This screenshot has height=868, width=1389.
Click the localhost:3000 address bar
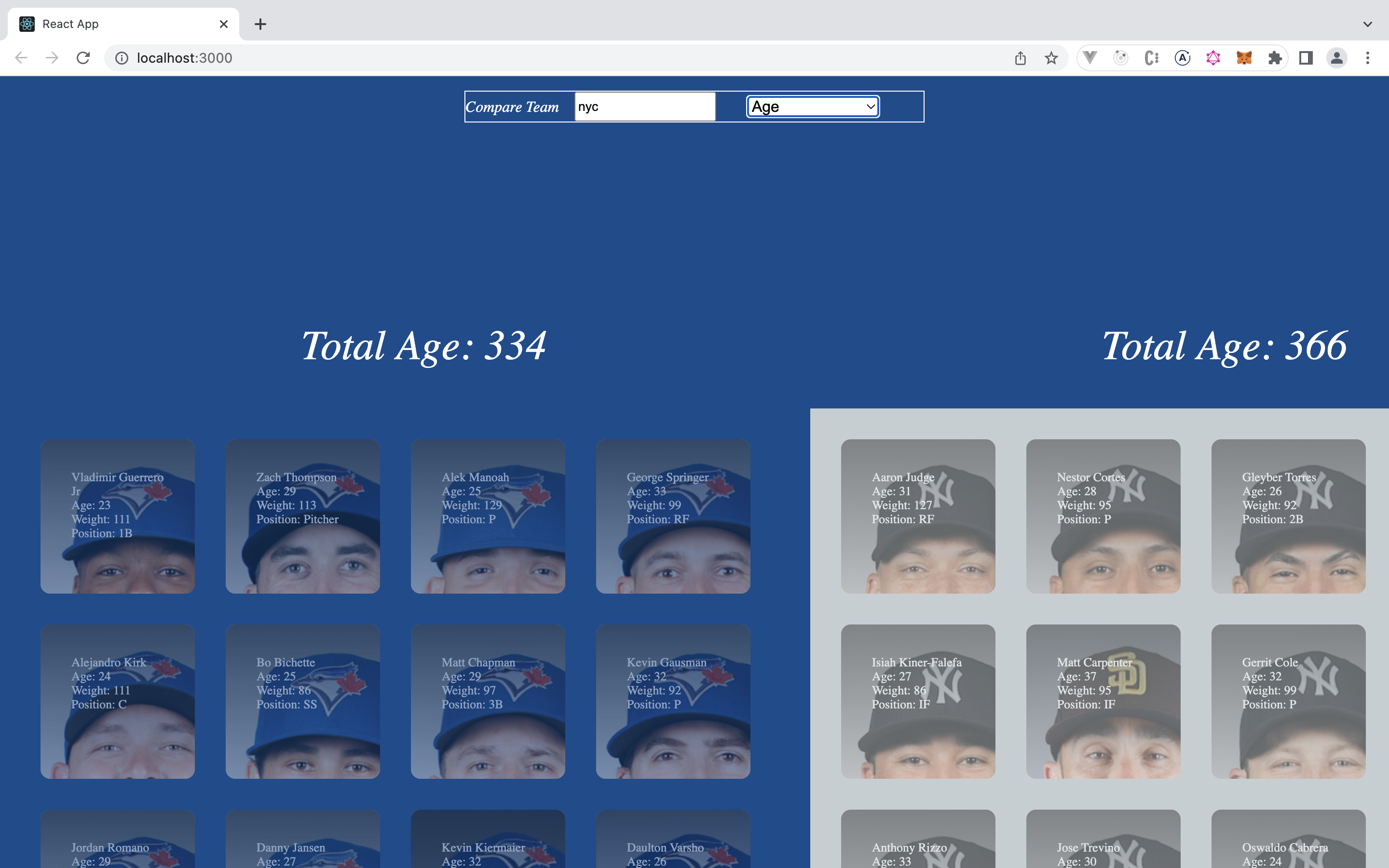click(x=517, y=58)
